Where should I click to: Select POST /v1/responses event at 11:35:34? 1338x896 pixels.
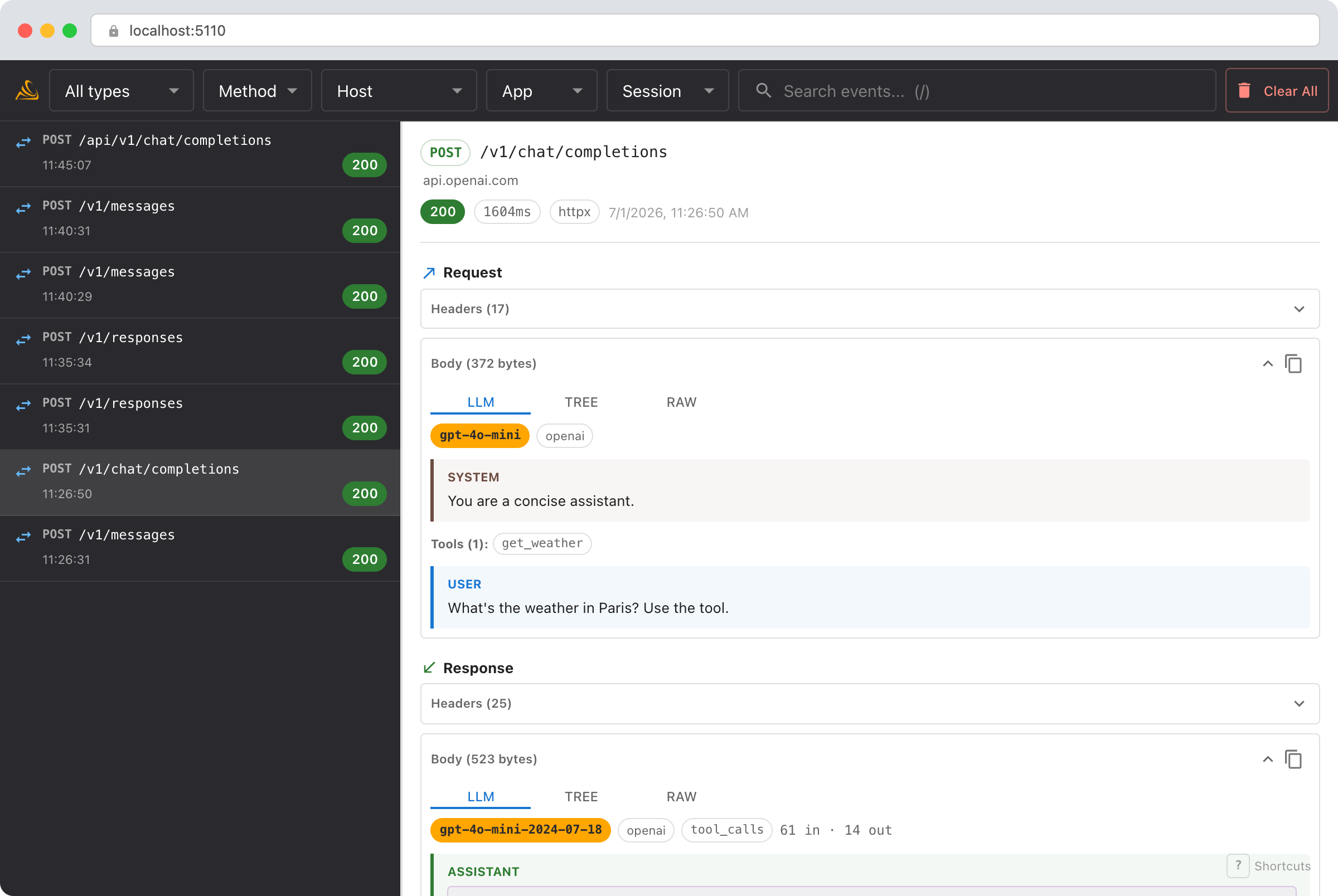click(200, 351)
